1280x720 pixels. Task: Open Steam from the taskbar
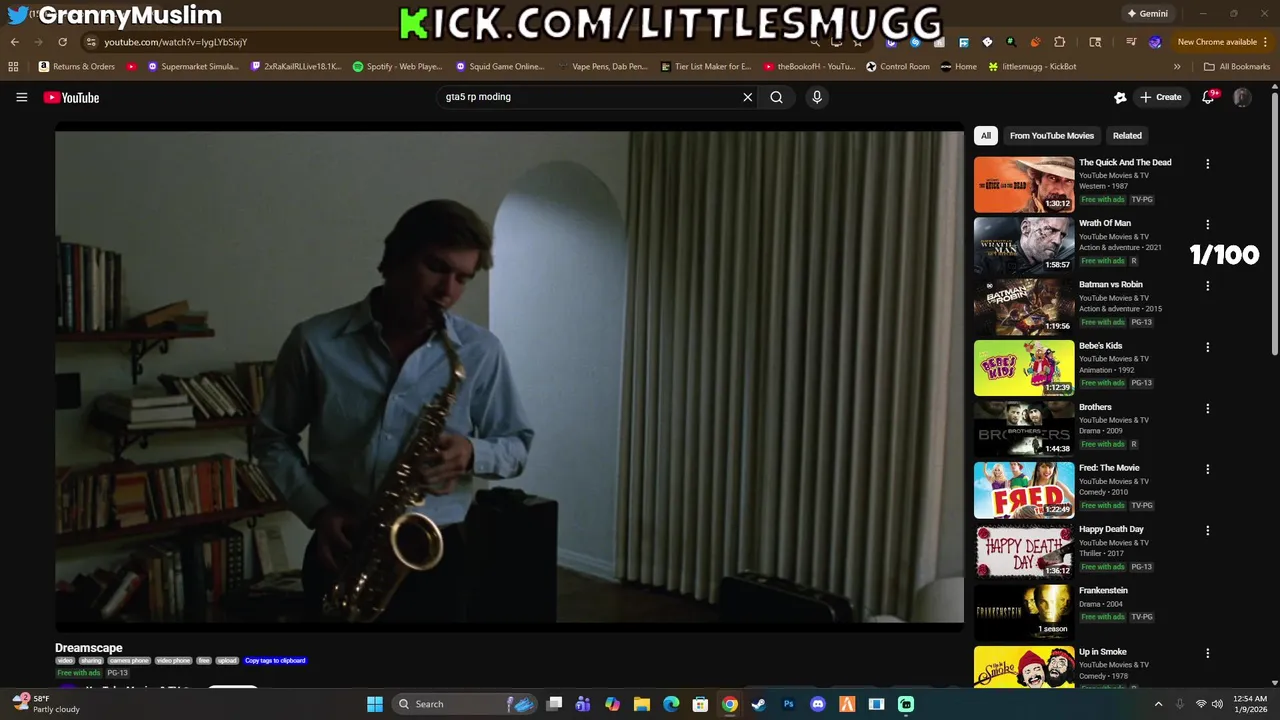click(759, 704)
